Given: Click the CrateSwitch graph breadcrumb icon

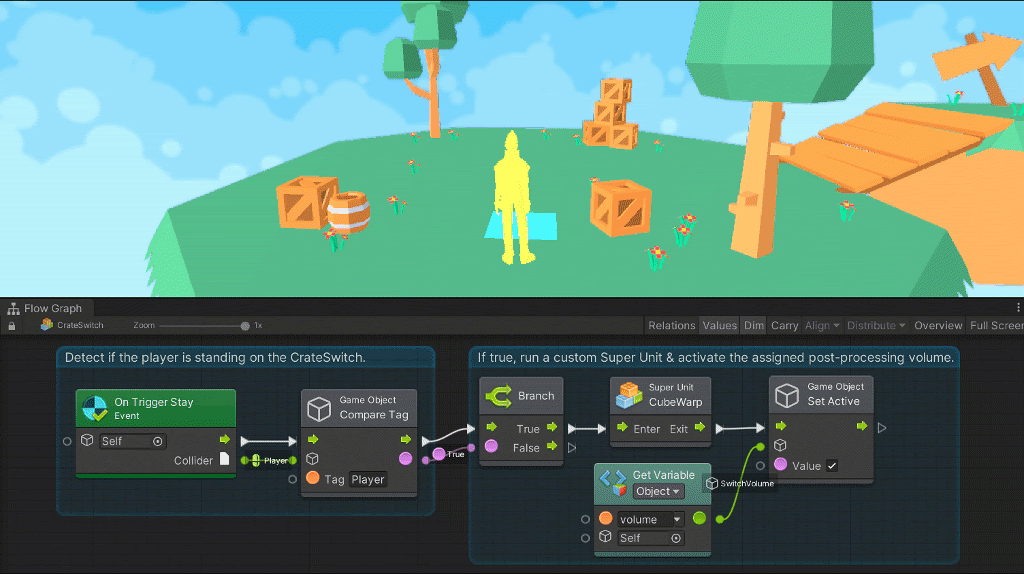Looking at the screenshot, I should pos(46,325).
